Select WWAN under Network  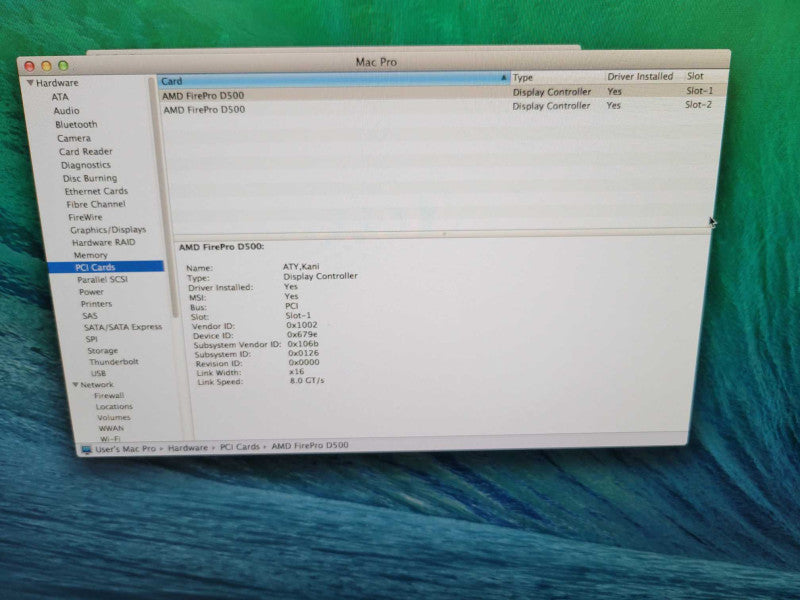click(111, 428)
